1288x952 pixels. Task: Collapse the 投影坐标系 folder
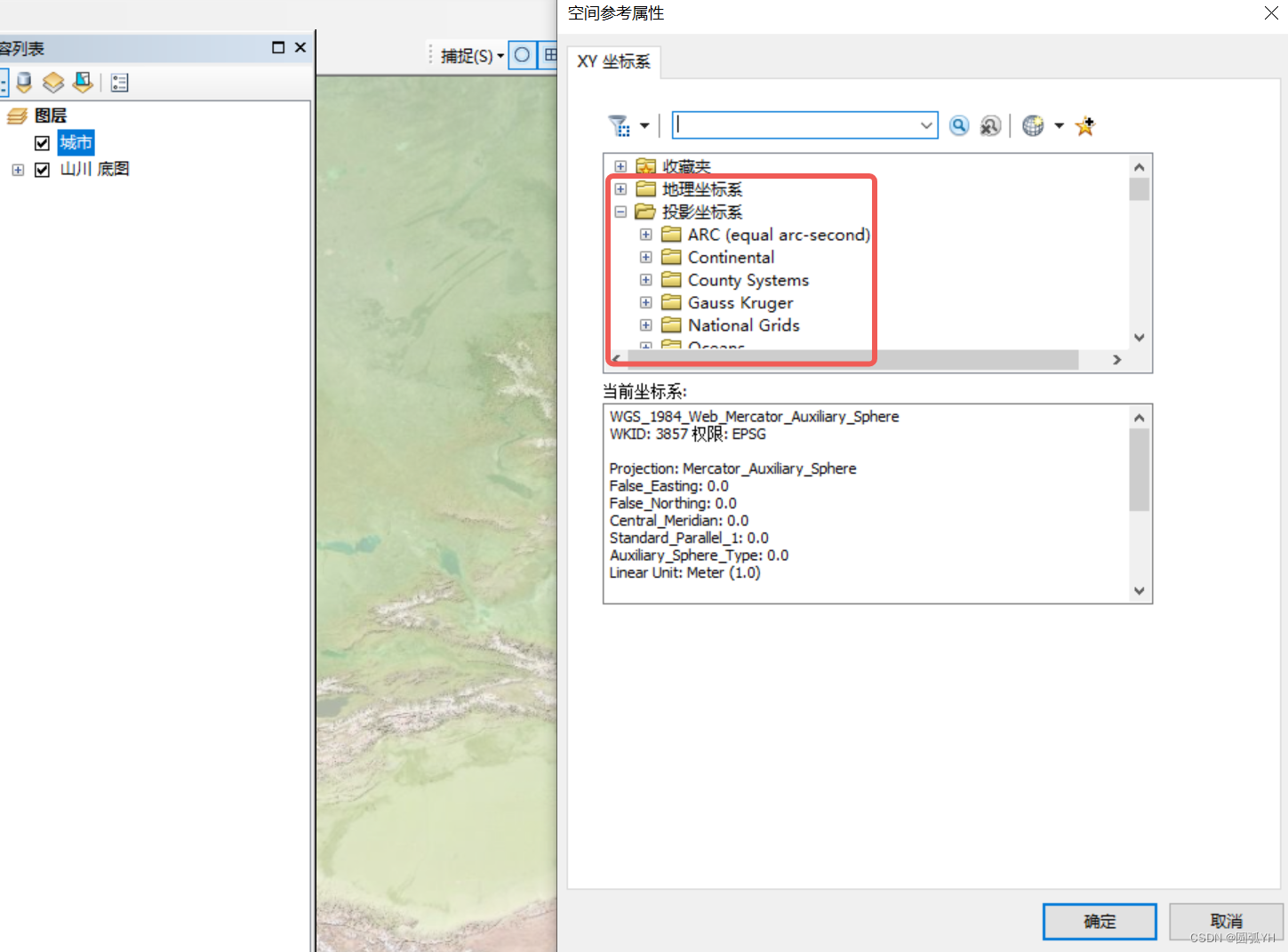point(620,212)
